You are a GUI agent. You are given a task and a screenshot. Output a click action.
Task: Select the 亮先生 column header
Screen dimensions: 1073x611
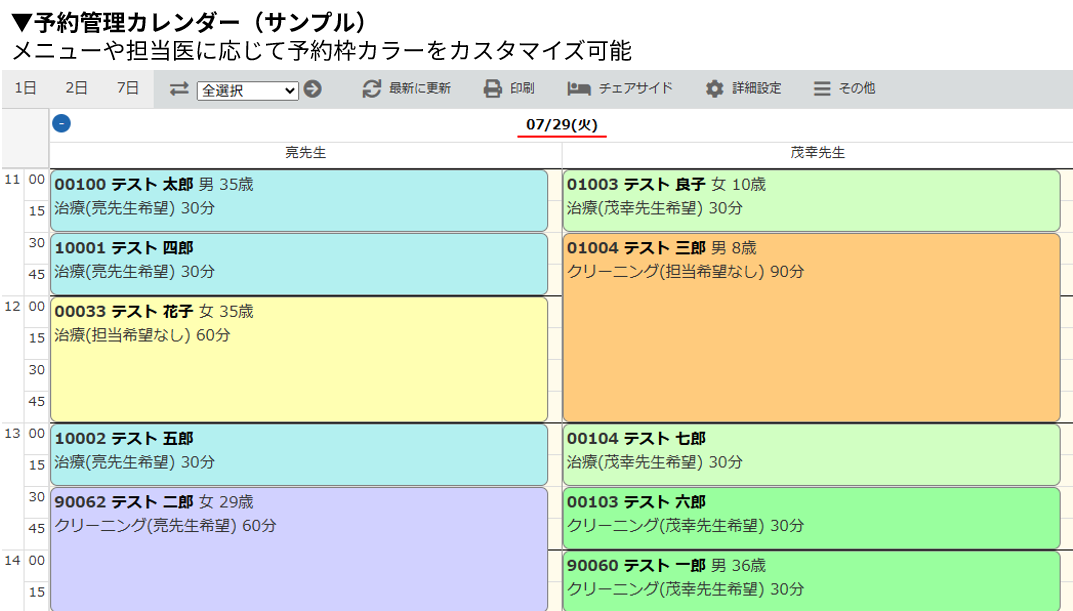[306, 153]
